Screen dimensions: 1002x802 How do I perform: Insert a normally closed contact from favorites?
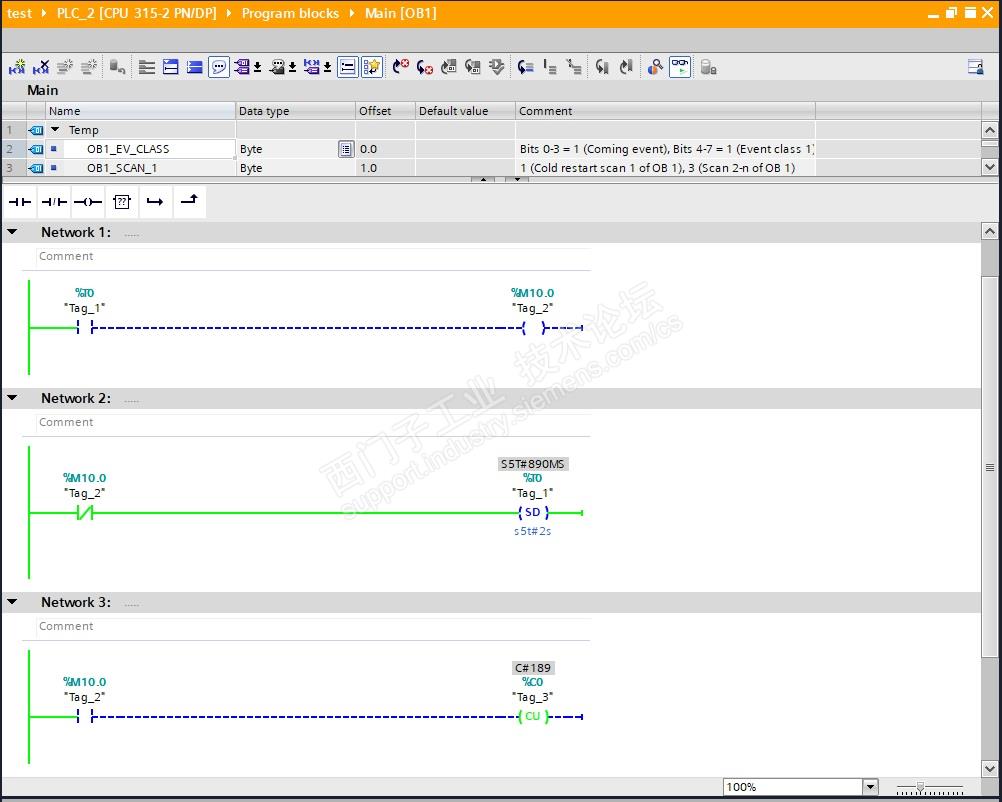click(54, 202)
